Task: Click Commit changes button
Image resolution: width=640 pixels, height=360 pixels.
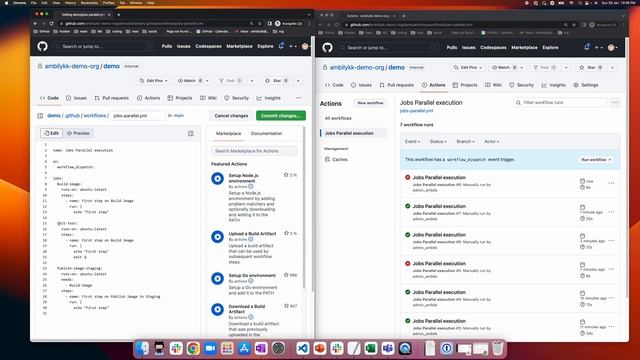Action: (x=281, y=116)
